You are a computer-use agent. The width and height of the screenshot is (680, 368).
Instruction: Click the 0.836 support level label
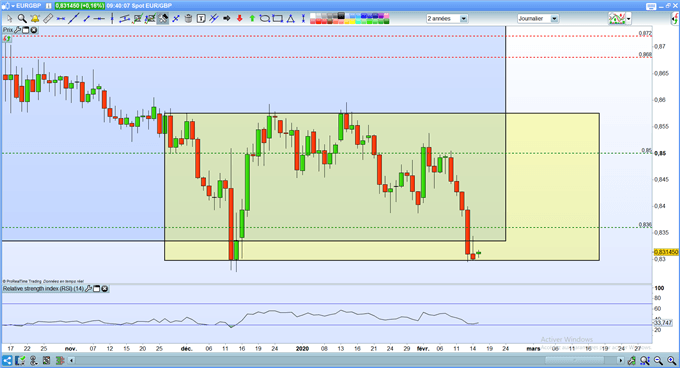(x=645, y=225)
